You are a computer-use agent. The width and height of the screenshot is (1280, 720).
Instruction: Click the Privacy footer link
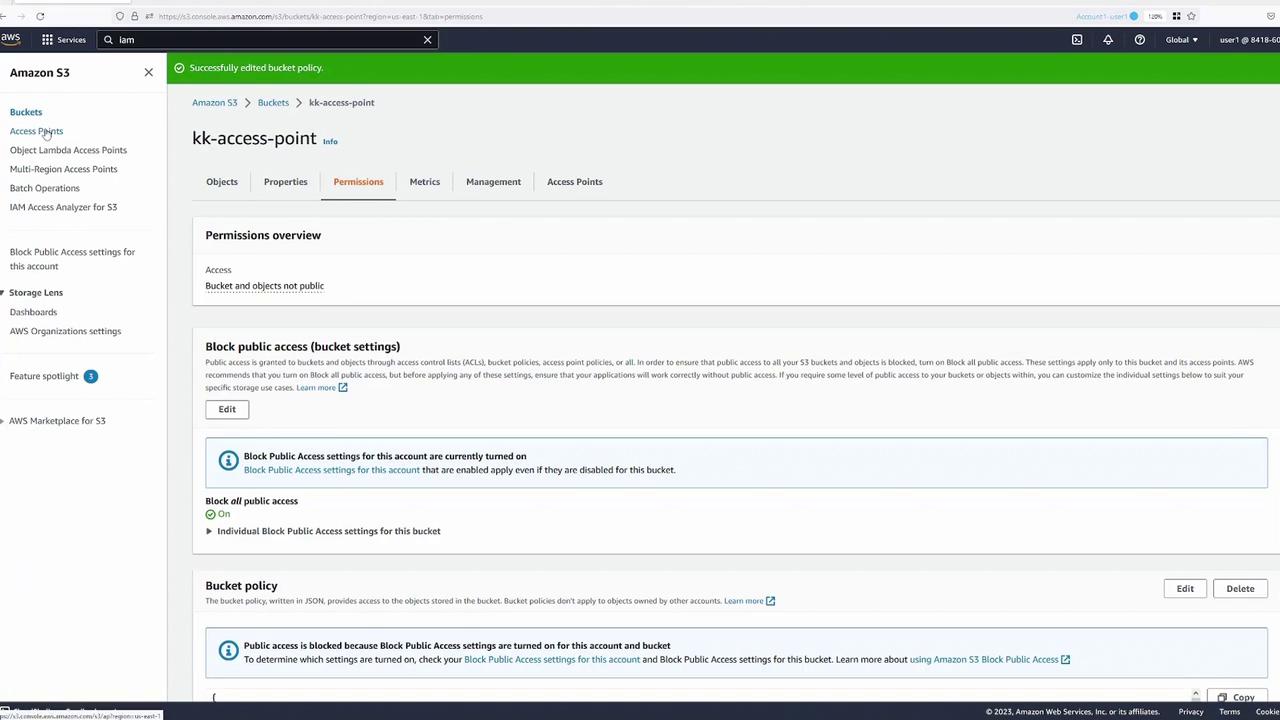click(x=1190, y=712)
